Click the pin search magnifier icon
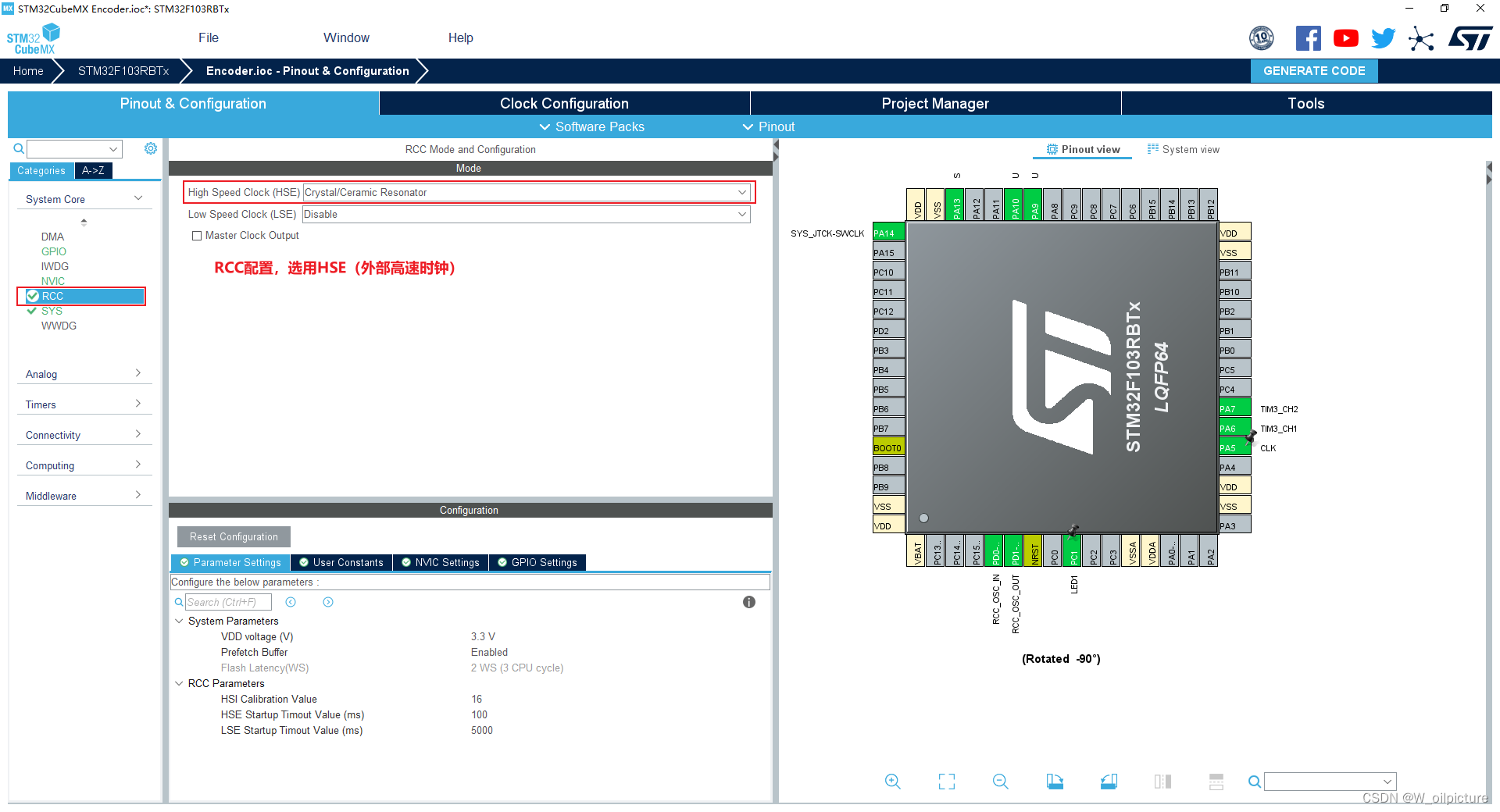This screenshot has height=812, width=1500. click(1254, 782)
